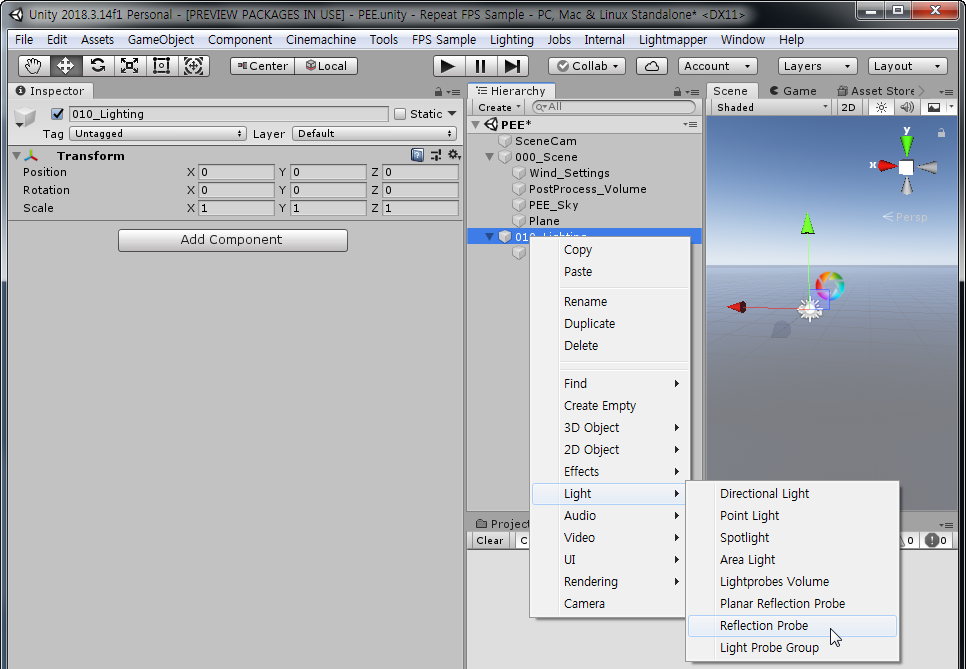The height and width of the screenshot is (669, 966).
Task: Open the Transform gear settings menu
Action: tap(454, 155)
